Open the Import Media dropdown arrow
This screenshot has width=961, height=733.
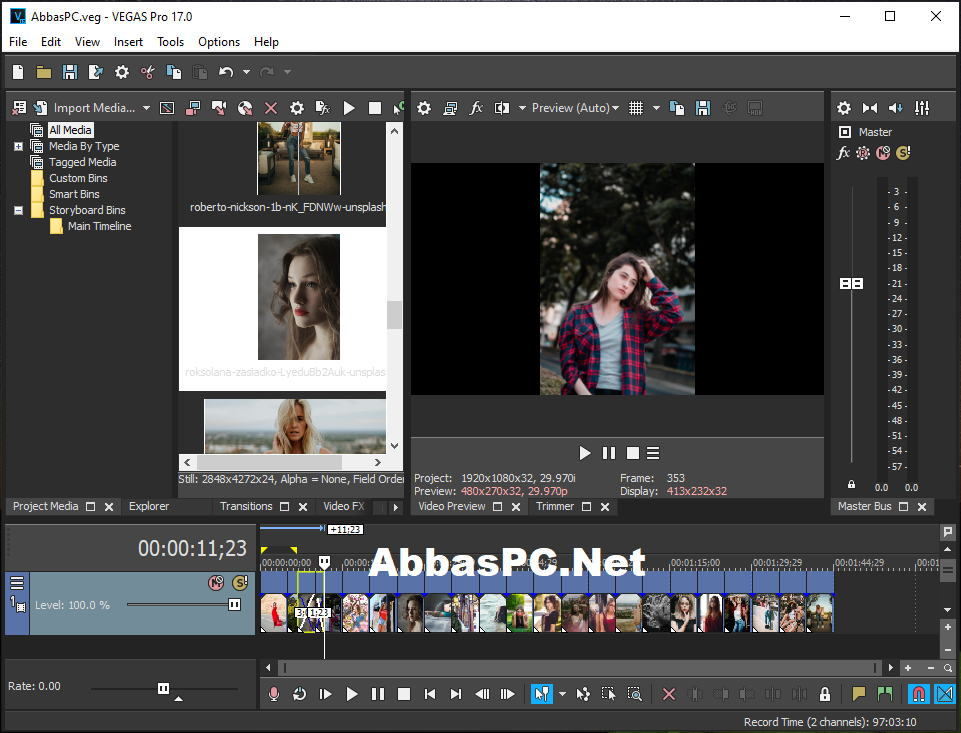pos(146,108)
